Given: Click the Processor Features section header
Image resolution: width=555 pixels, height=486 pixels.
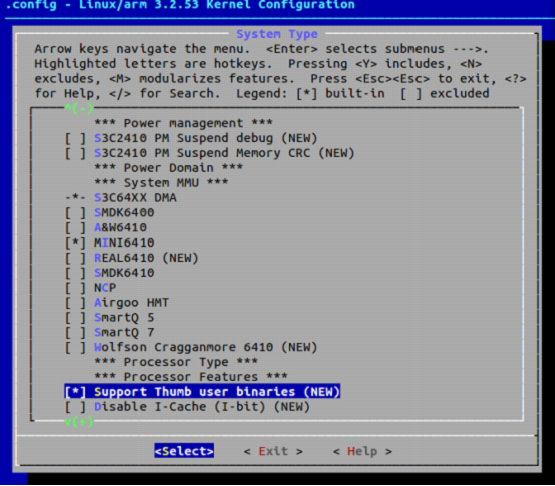Looking at the screenshot, I should pos(191,377).
